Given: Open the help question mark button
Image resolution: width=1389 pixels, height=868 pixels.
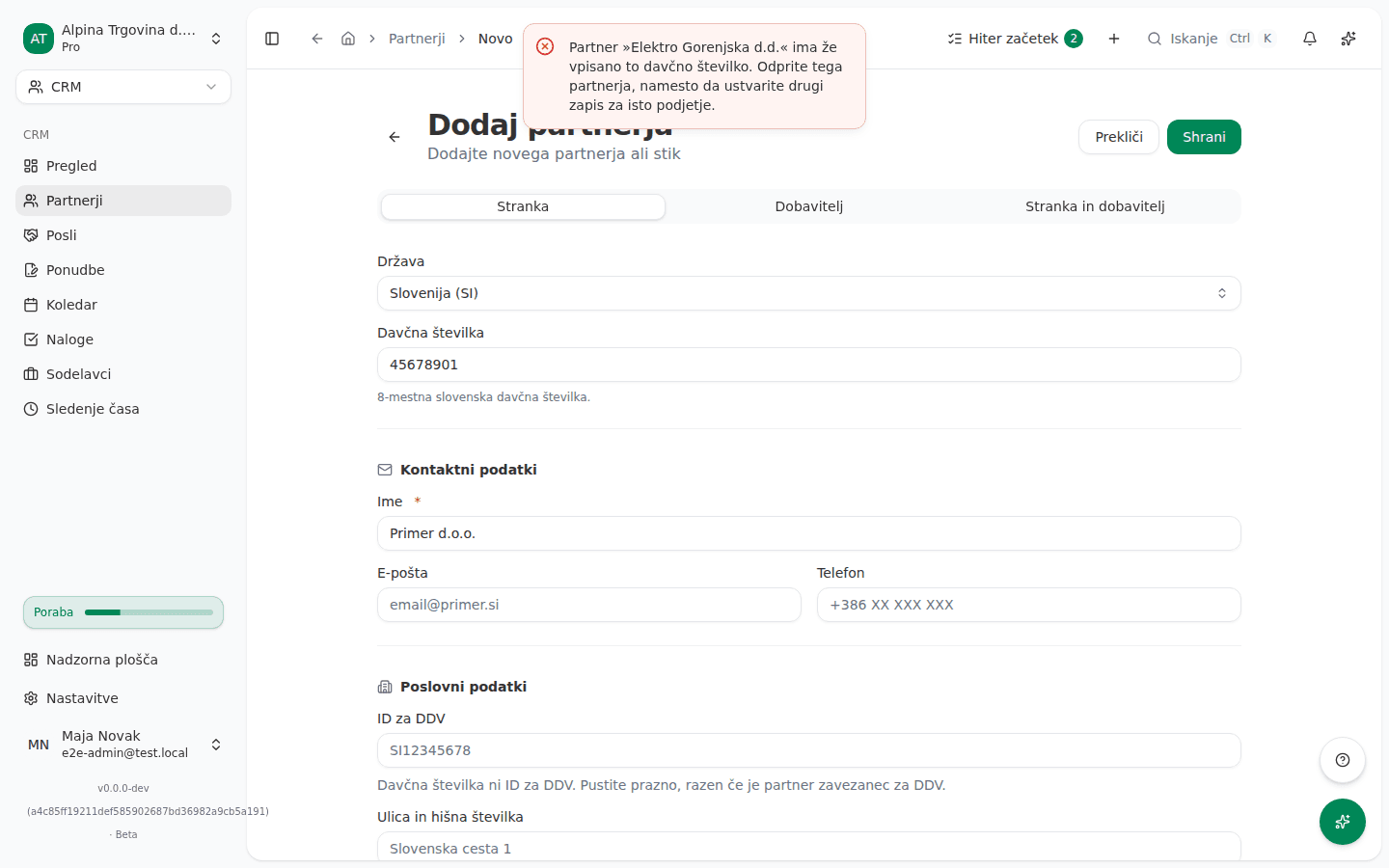Looking at the screenshot, I should pyautogui.click(x=1343, y=760).
